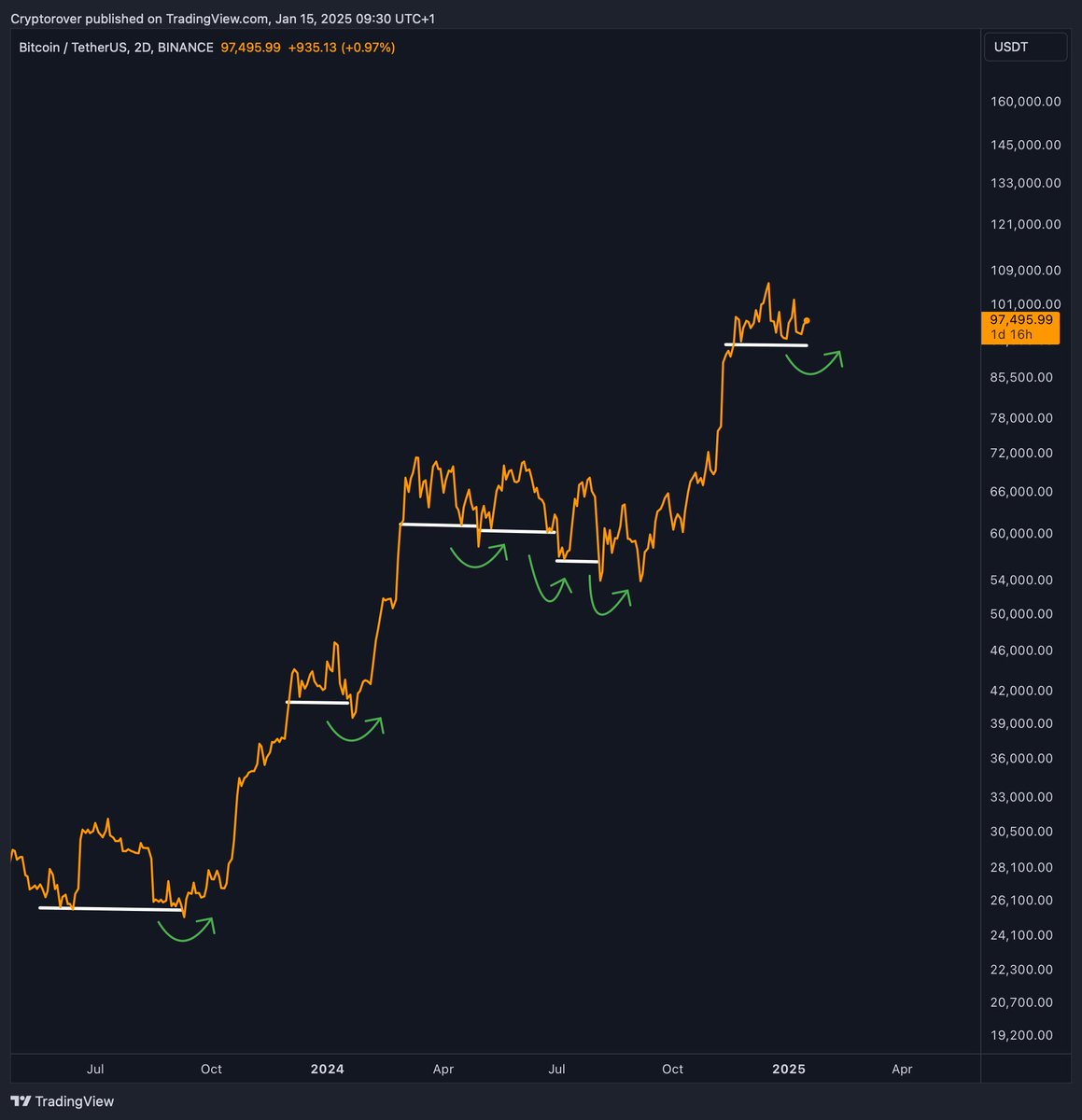Click the 60,000.00 price axis label
Image resolution: width=1082 pixels, height=1120 pixels.
click(x=1021, y=533)
